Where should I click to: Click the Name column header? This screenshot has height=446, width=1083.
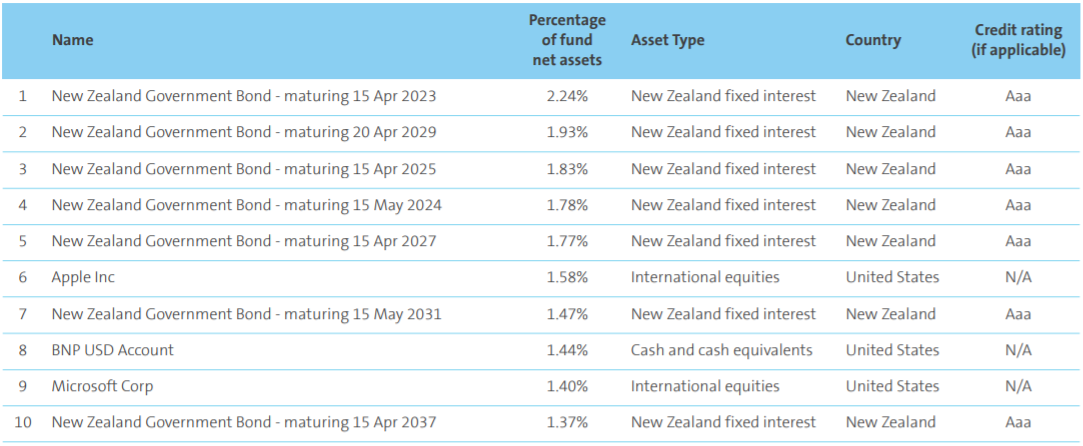click(72, 41)
